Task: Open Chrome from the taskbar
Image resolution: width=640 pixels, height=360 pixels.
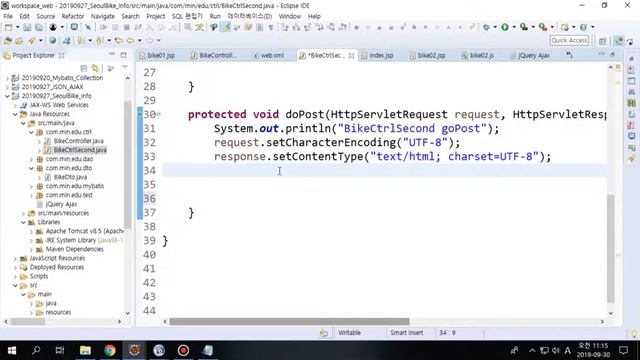Action: [110, 350]
